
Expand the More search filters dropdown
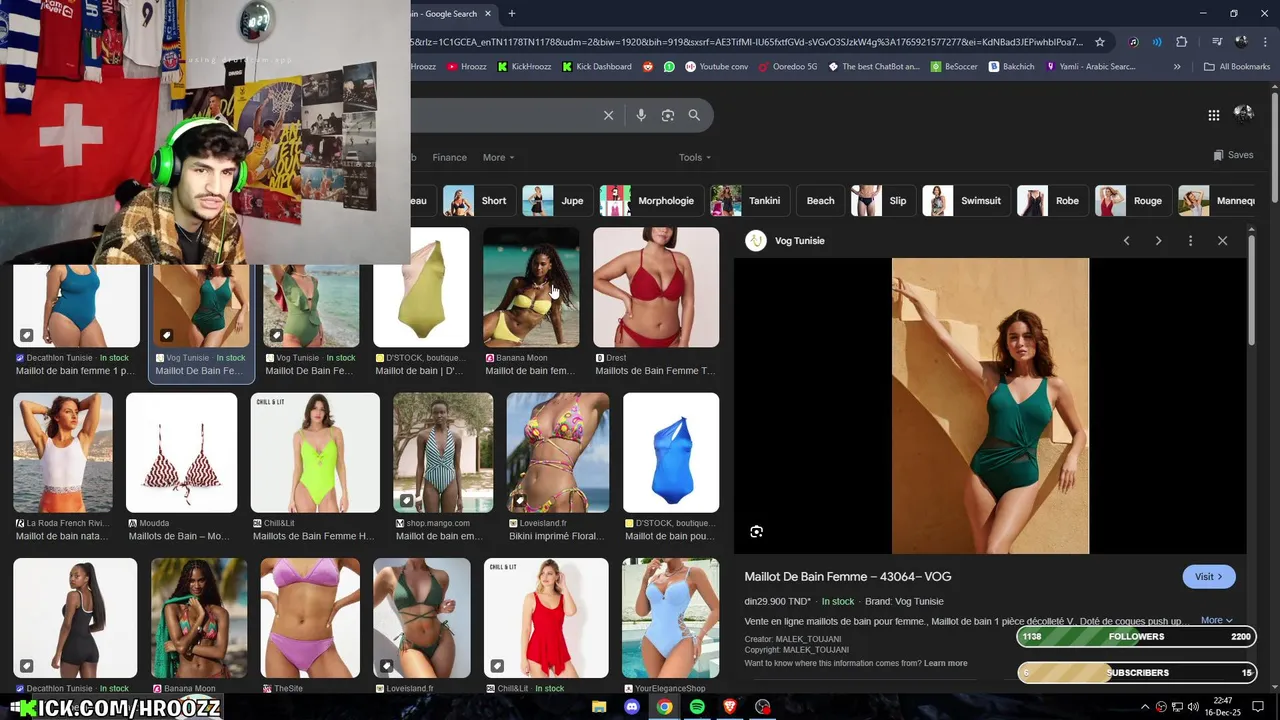click(498, 157)
